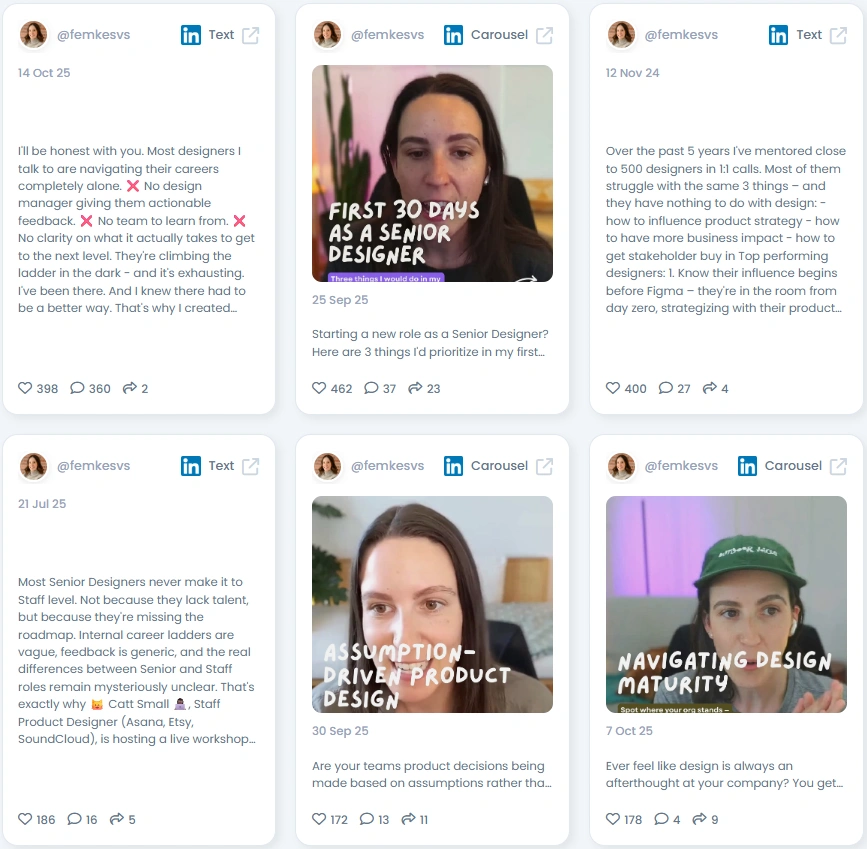Open the Assumption-Driven Product Design thumbnail
Screen dimensions: 867x849
tap(432, 604)
